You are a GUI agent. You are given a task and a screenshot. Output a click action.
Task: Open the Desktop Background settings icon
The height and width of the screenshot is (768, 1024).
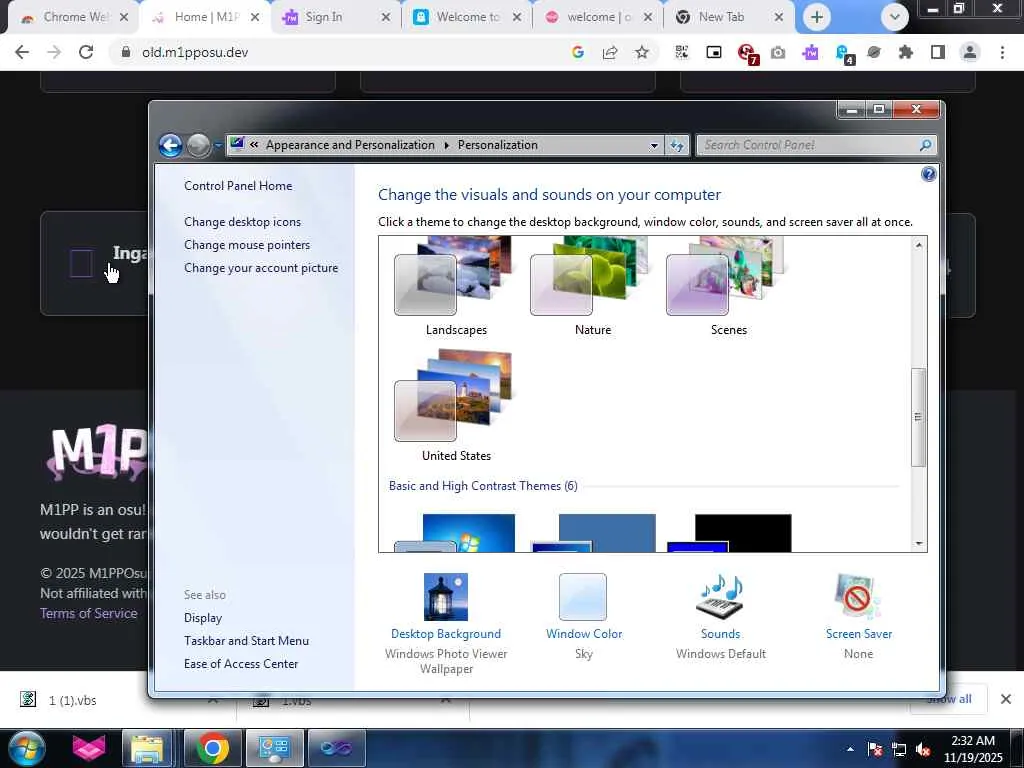click(x=445, y=597)
